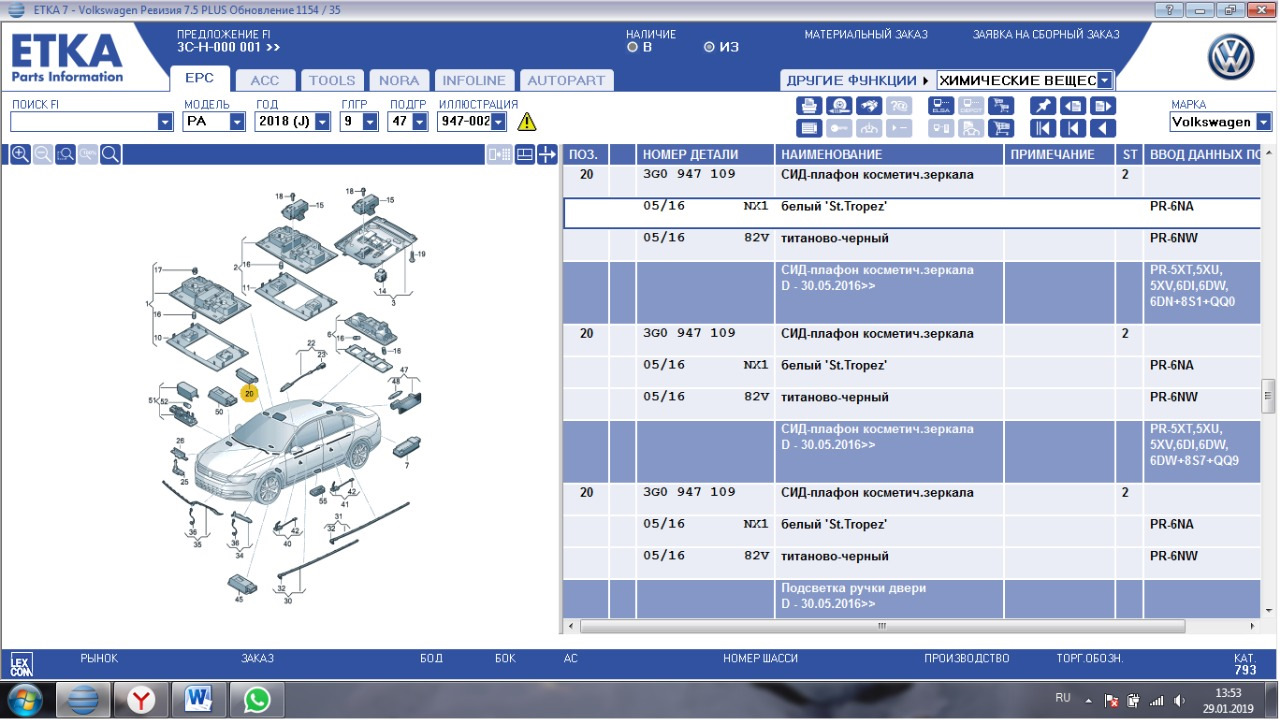This screenshot has height=724, width=1280.
Task: Open the МОДЕЛЬ dropdown showing PA
Action: tap(237, 122)
